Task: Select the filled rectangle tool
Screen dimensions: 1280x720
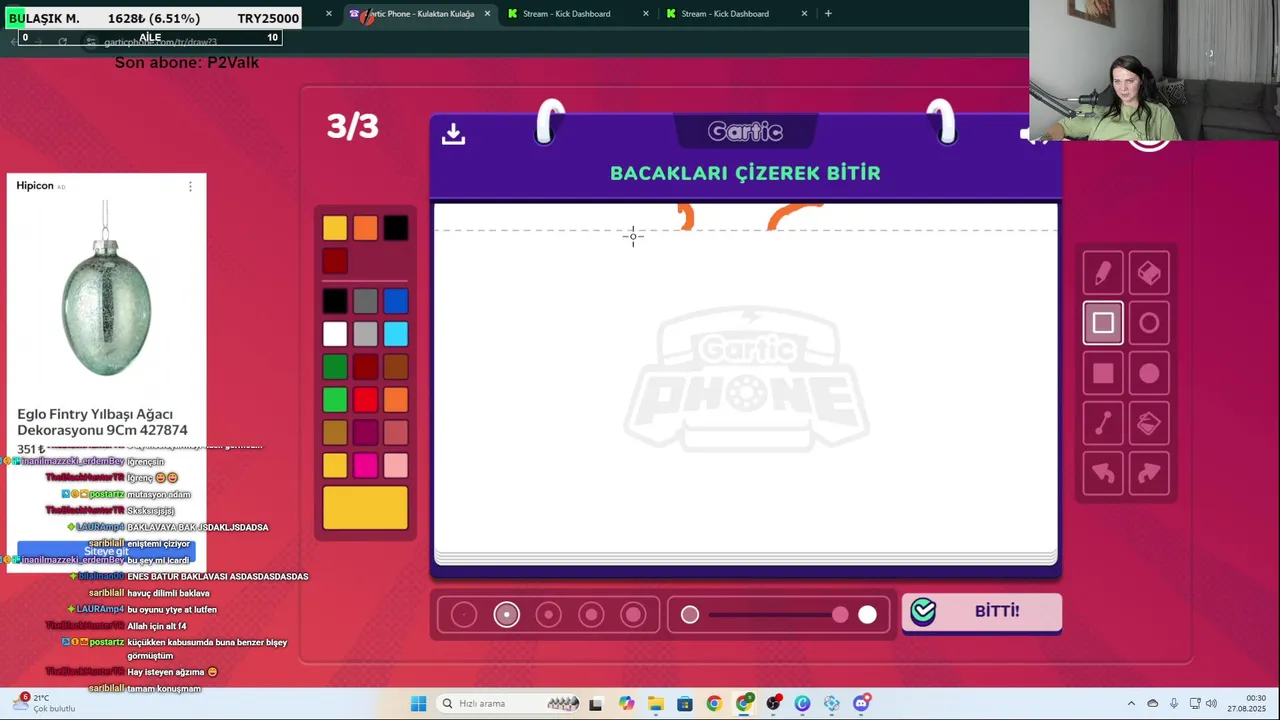Action: pyautogui.click(x=1103, y=373)
